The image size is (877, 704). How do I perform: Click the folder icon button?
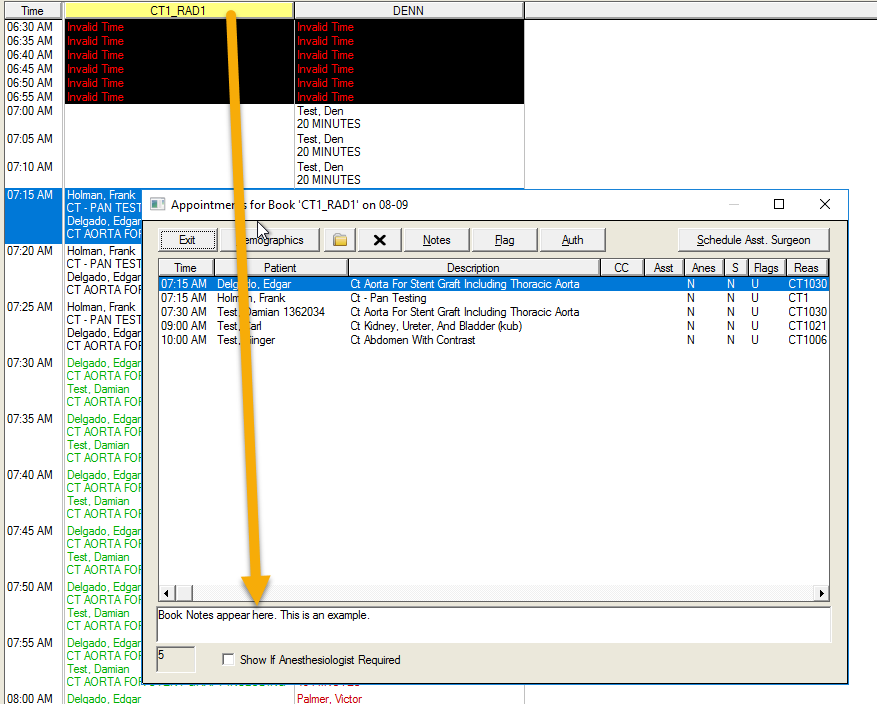tap(340, 240)
